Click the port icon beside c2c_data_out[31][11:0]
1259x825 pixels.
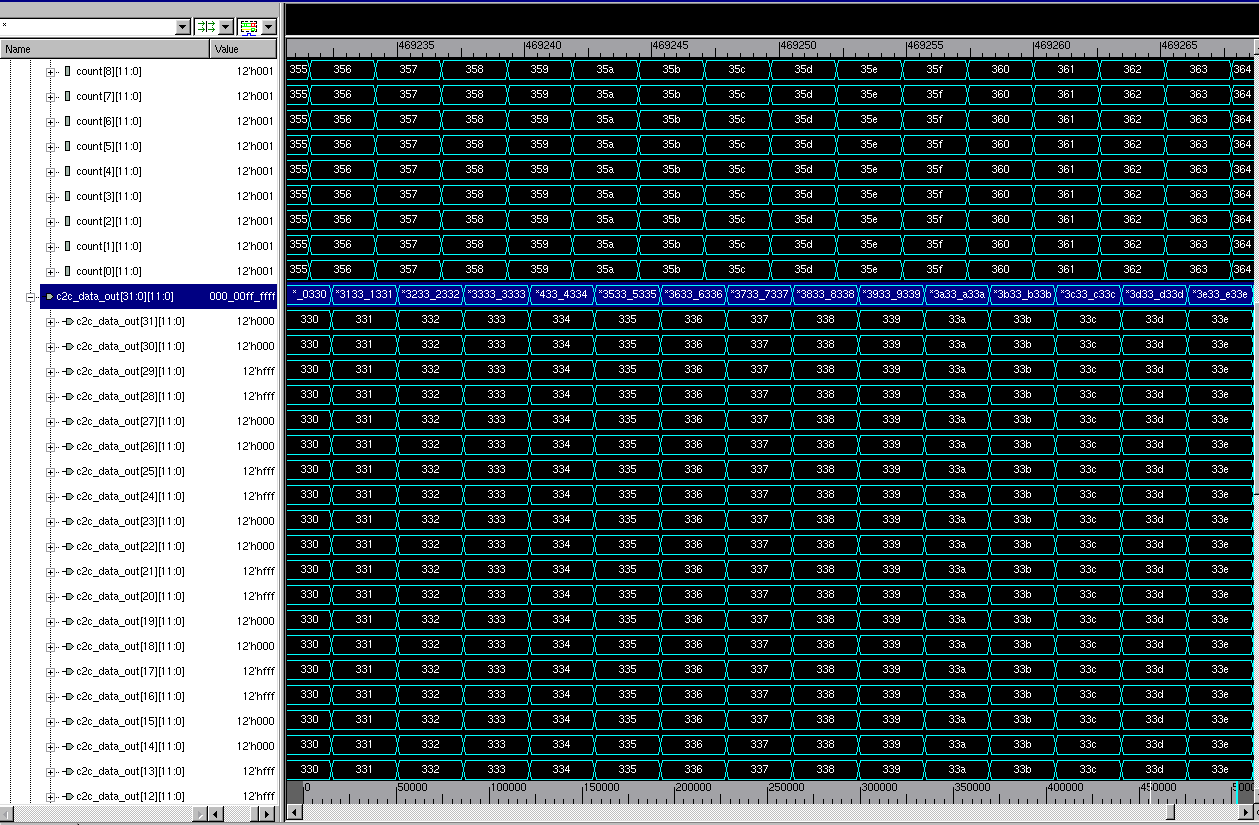tap(69, 321)
